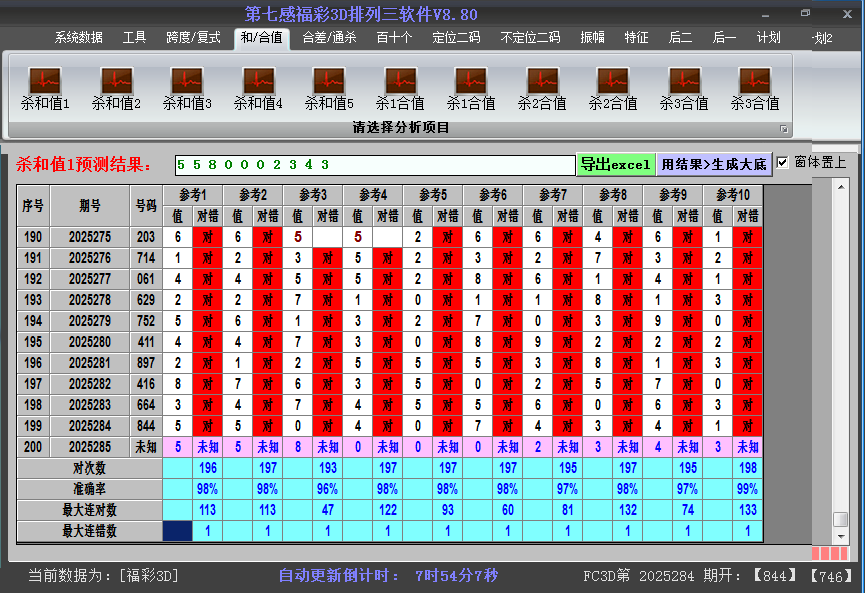865x593 pixels.
Task: Open the 杀和值3 analysis icon
Action: pyautogui.click(x=187, y=81)
